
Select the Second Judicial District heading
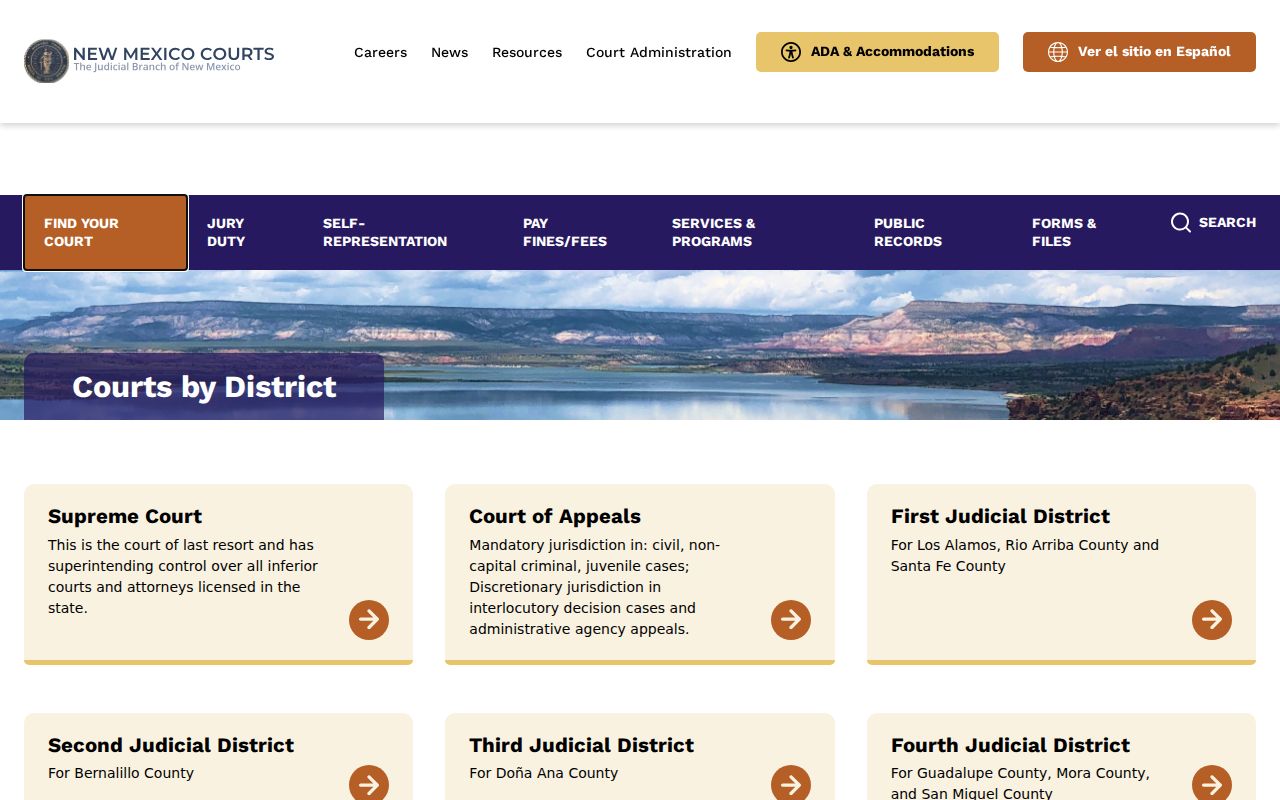coord(171,745)
